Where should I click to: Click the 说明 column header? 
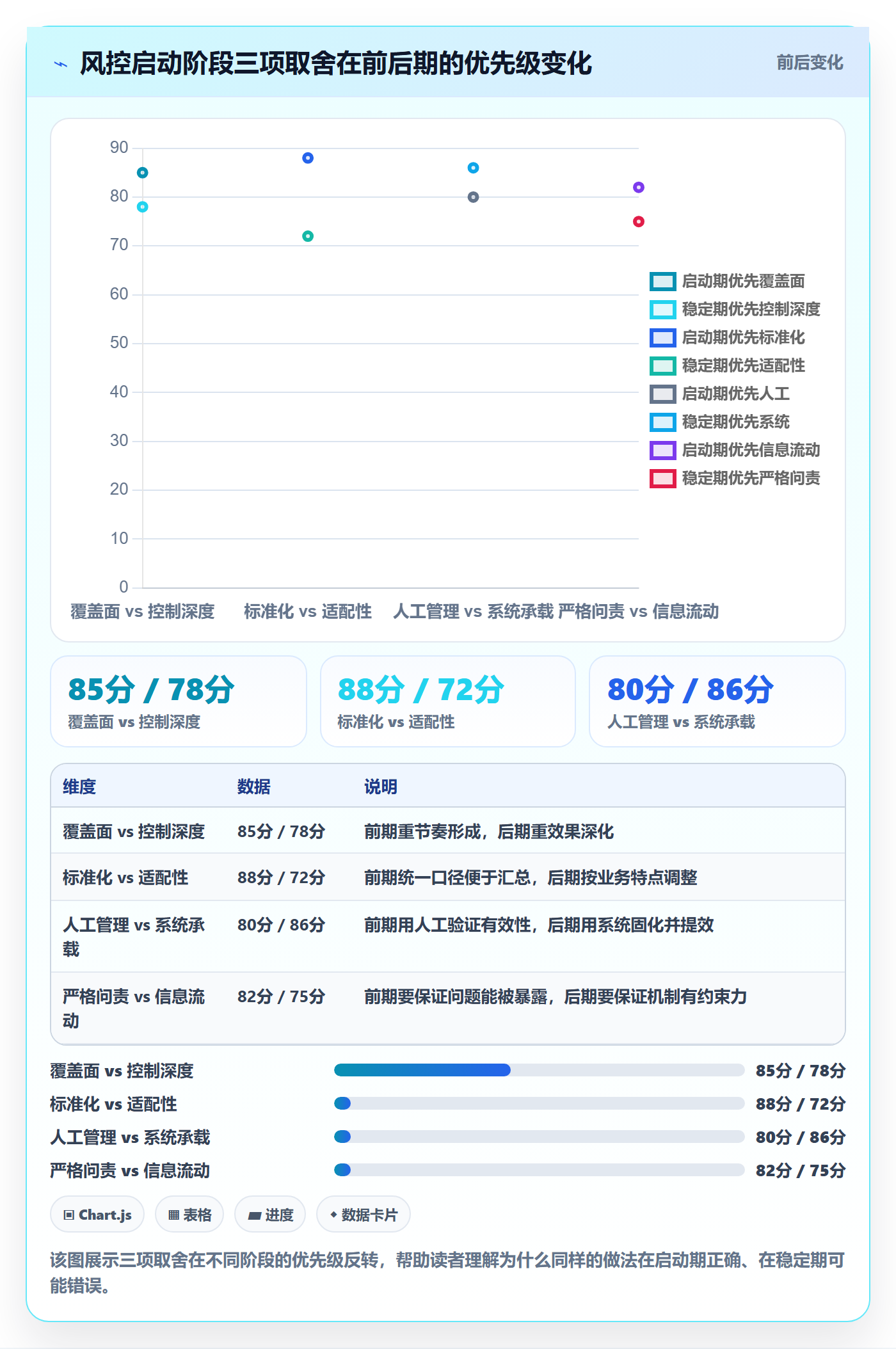point(381,786)
